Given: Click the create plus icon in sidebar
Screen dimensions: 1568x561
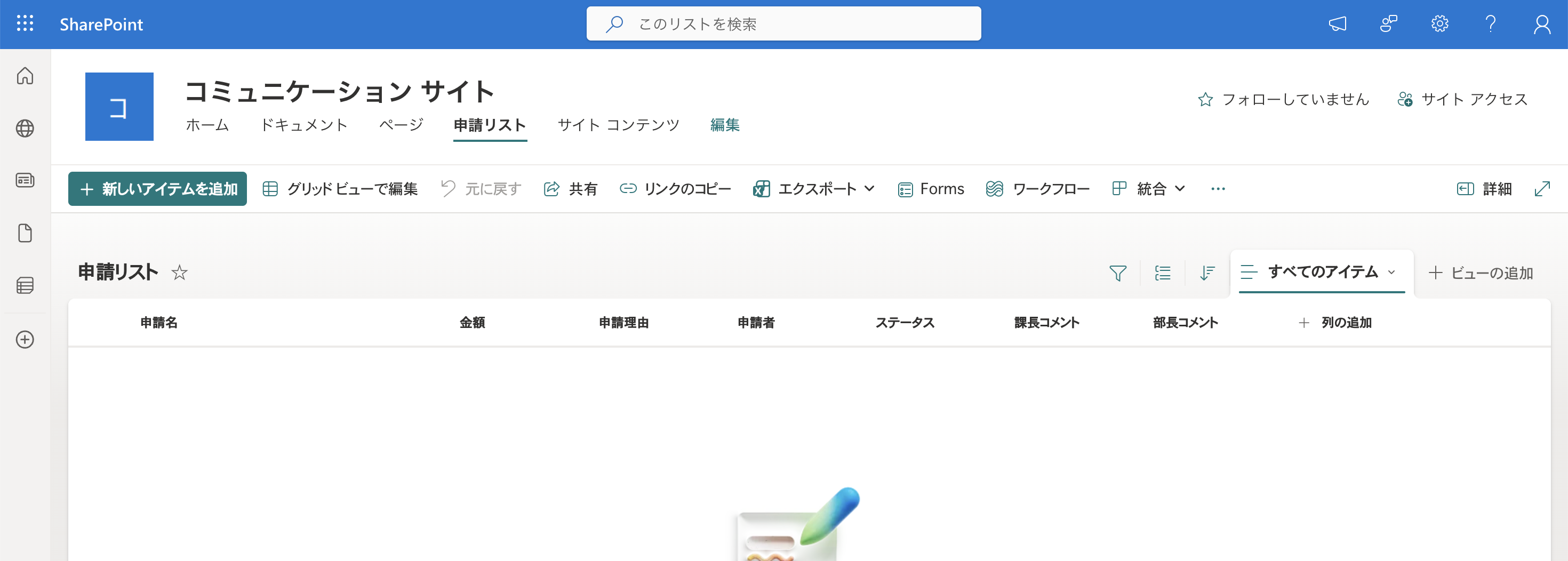Looking at the screenshot, I should coord(25,340).
